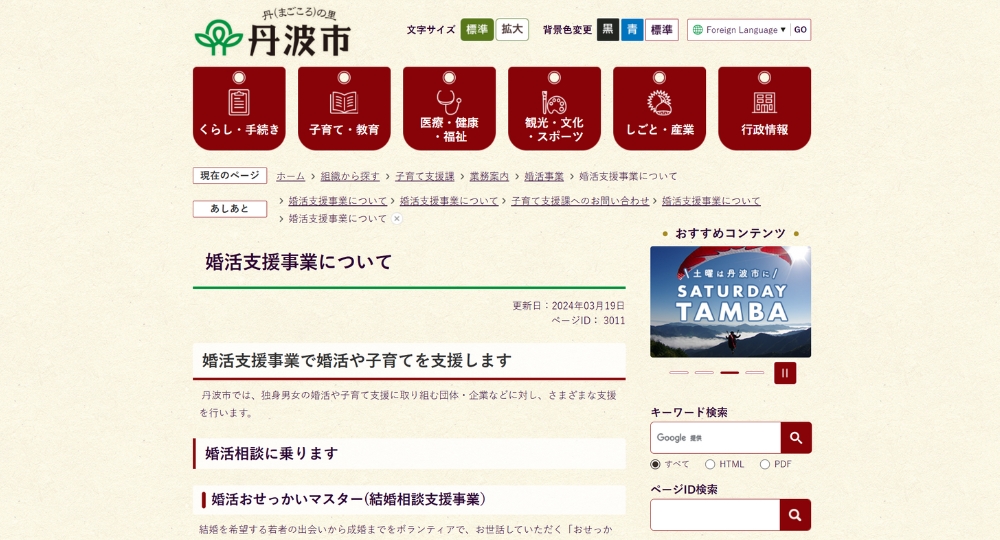Viewport: 1000px width, 540px height.
Task: Open the 子育て・教育 category
Action: 344,108
